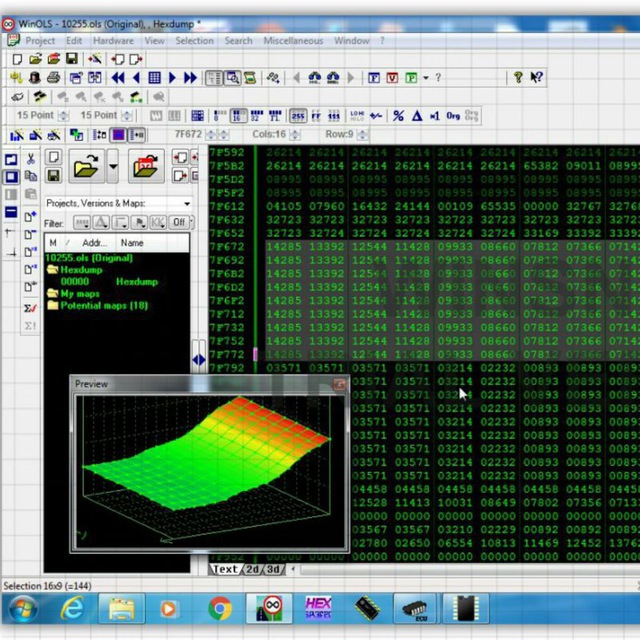This screenshot has width=640, height=640.
Task: Open dropdown arrow next to green P icon
Action: 426,78
